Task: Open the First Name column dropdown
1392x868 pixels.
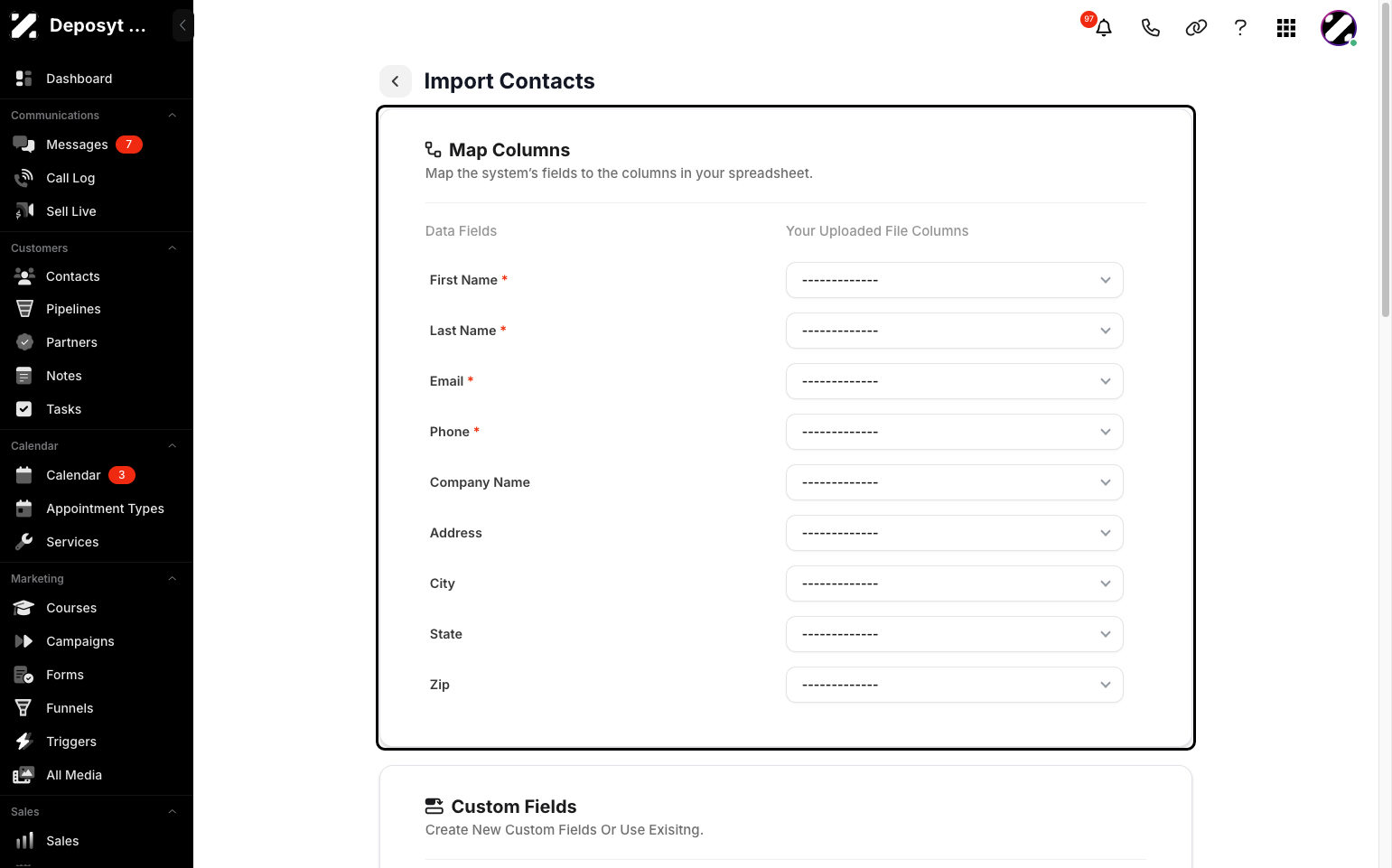Action: [x=955, y=280]
